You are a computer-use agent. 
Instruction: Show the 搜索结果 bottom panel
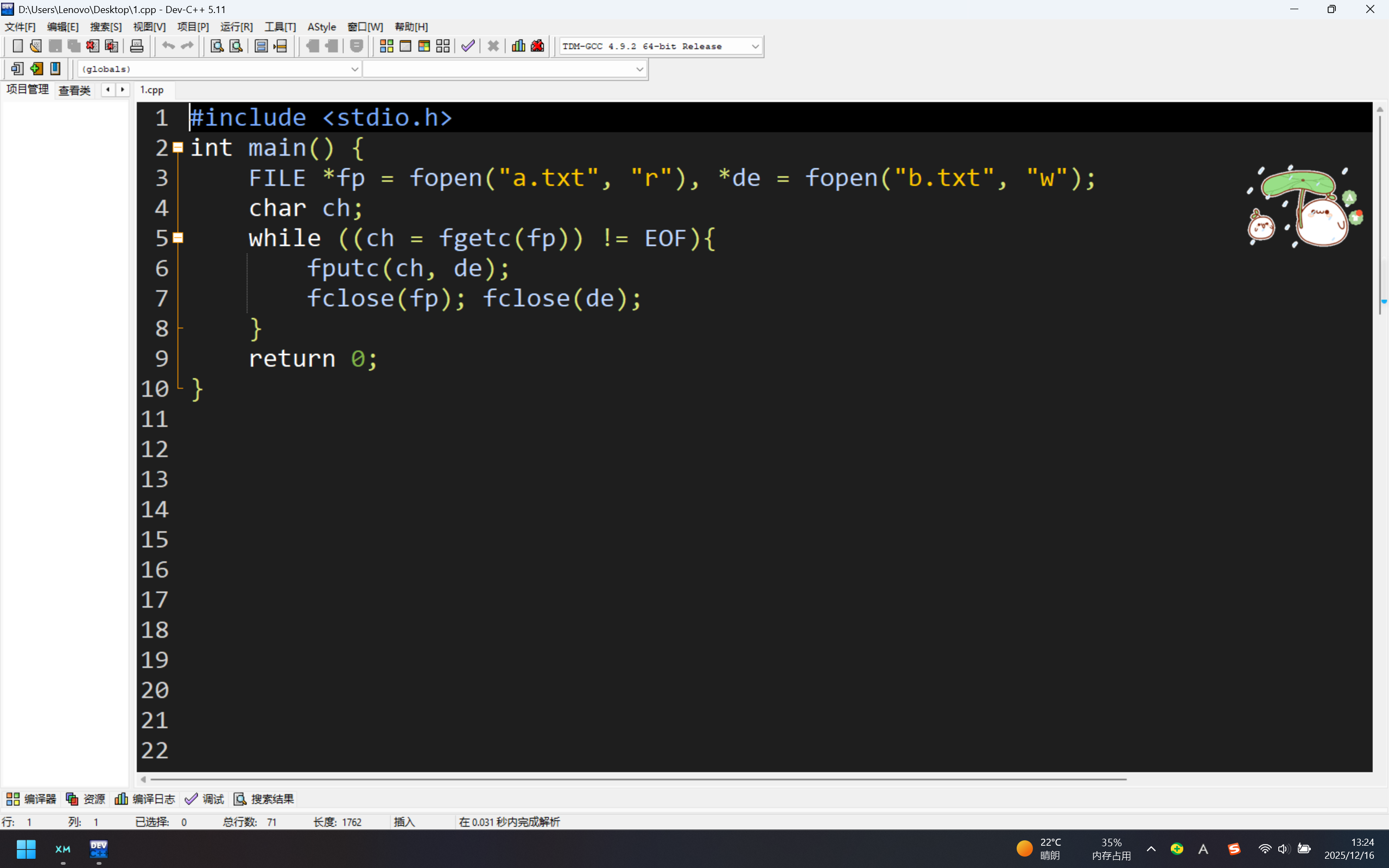tap(264, 799)
